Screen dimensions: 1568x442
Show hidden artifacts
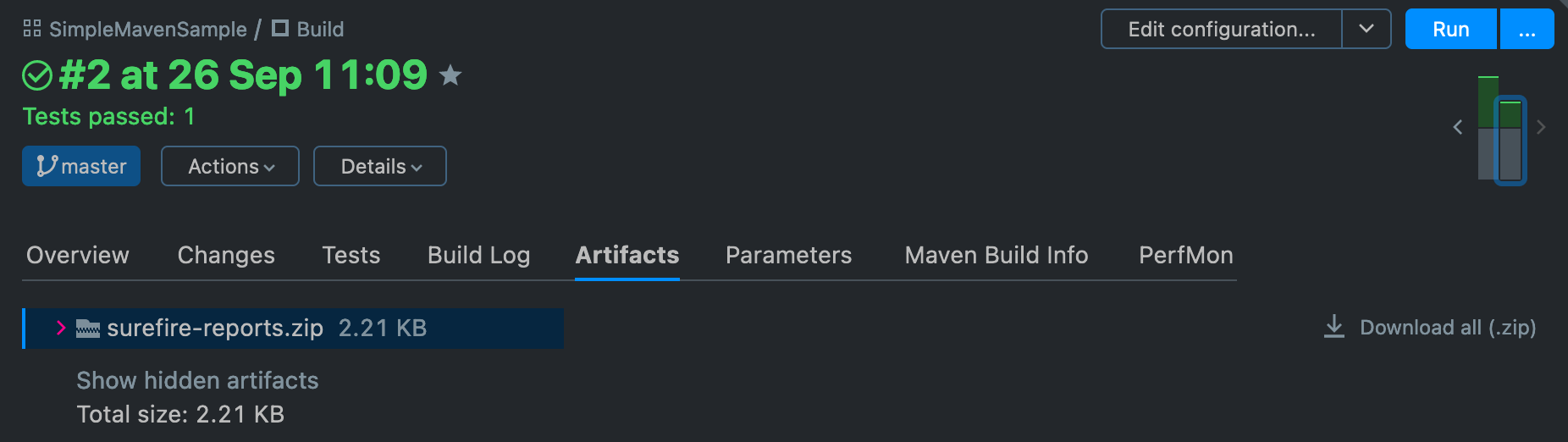(x=197, y=380)
